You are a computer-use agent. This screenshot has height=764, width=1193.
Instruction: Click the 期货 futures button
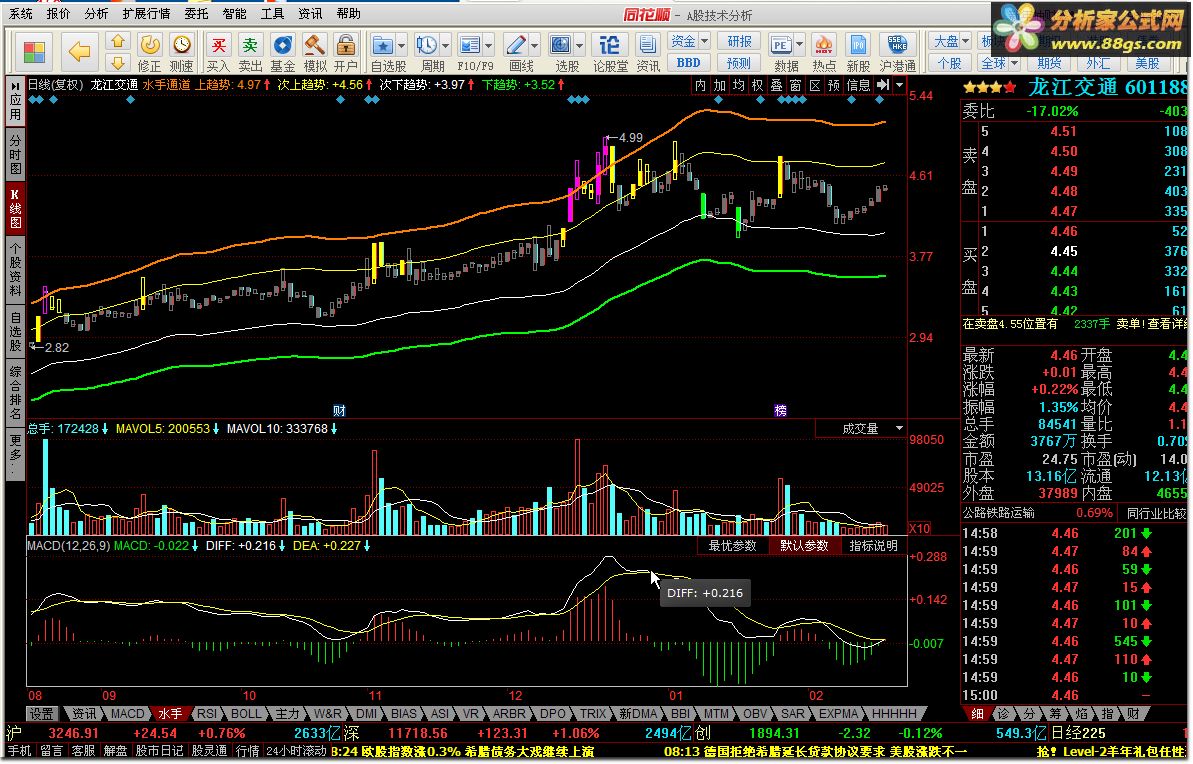(x=1050, y=63)
